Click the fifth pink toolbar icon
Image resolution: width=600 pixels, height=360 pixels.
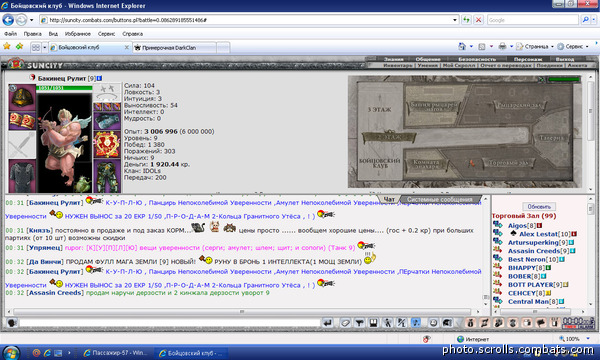tap(527, 323)
